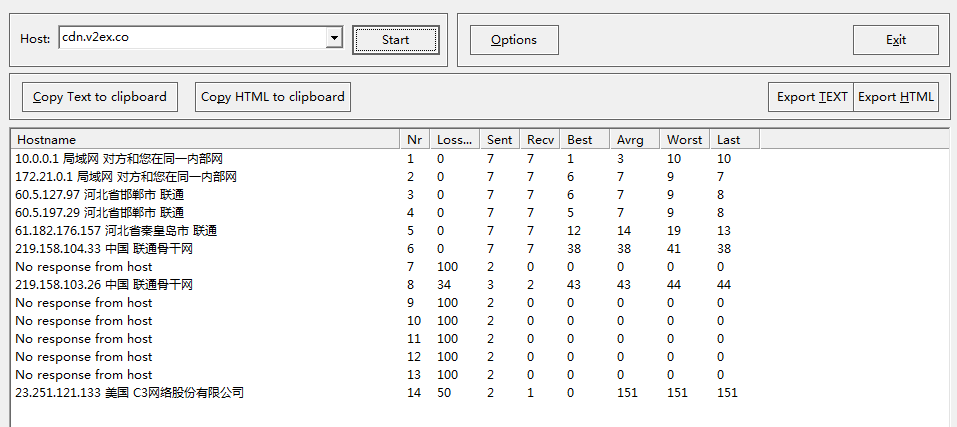
Task: Sort by Loss column header
Action: [x=454, y=139]
